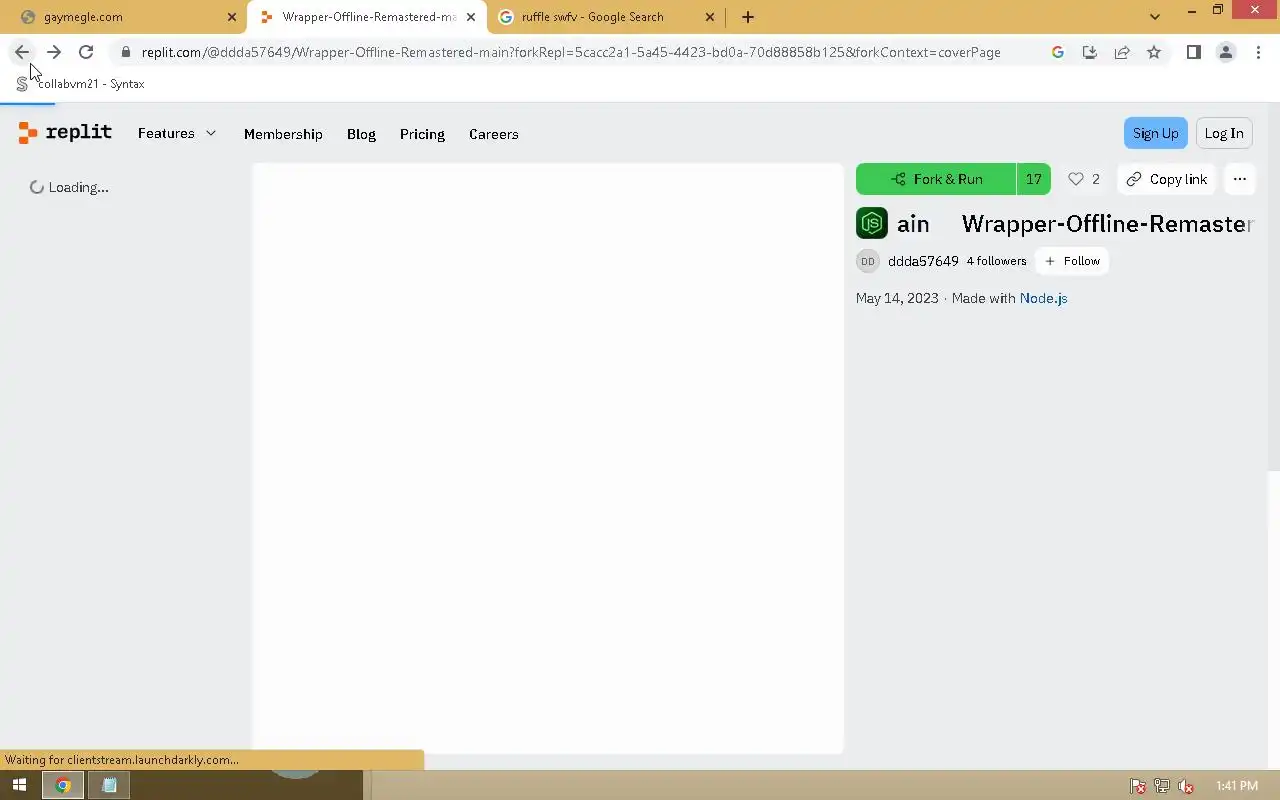Open Chrome profile avatar
Viewport: 1280px width, 800px height.
point(1225,52)
